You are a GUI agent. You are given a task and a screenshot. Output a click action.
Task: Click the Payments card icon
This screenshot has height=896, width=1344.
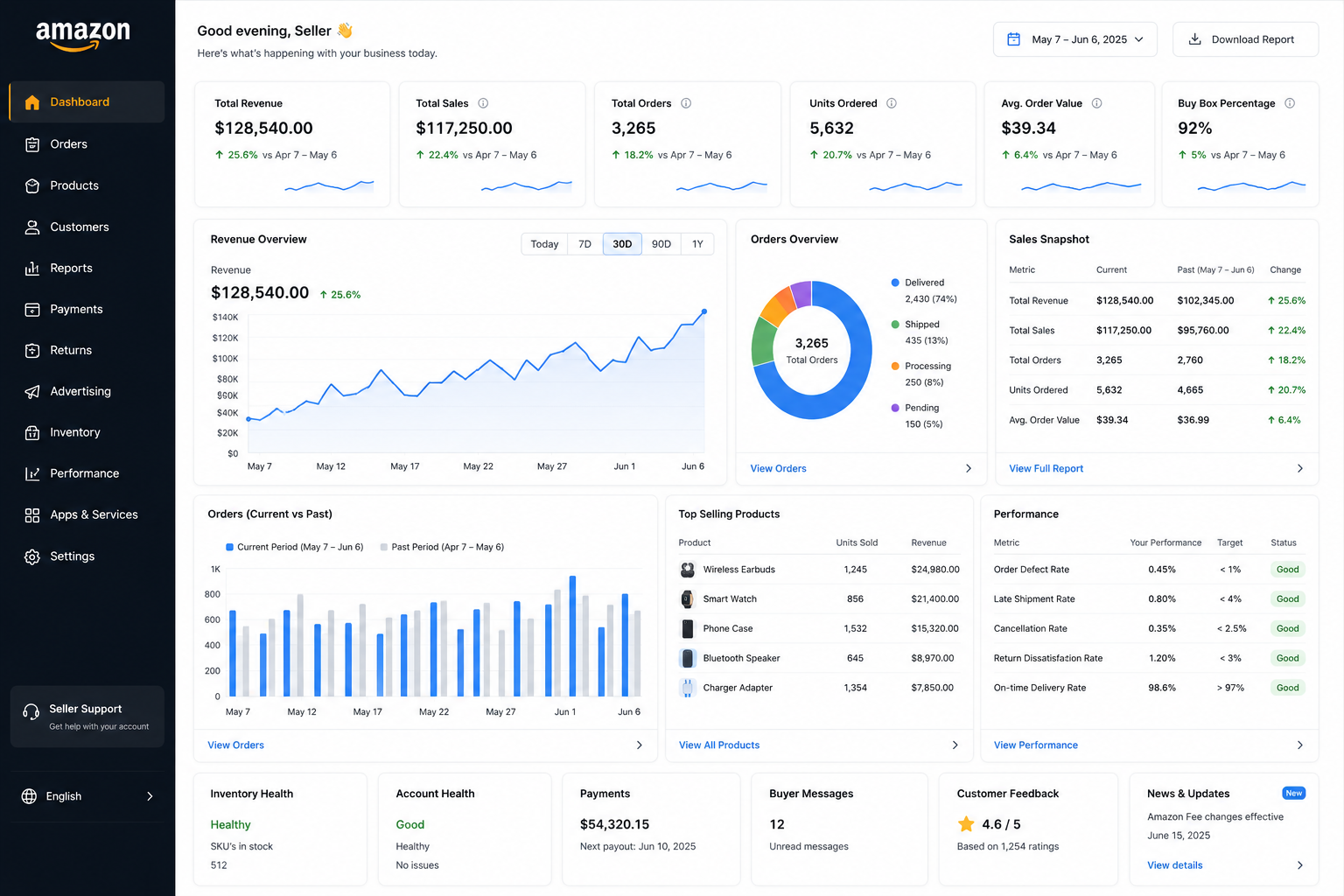pos(32,309)
